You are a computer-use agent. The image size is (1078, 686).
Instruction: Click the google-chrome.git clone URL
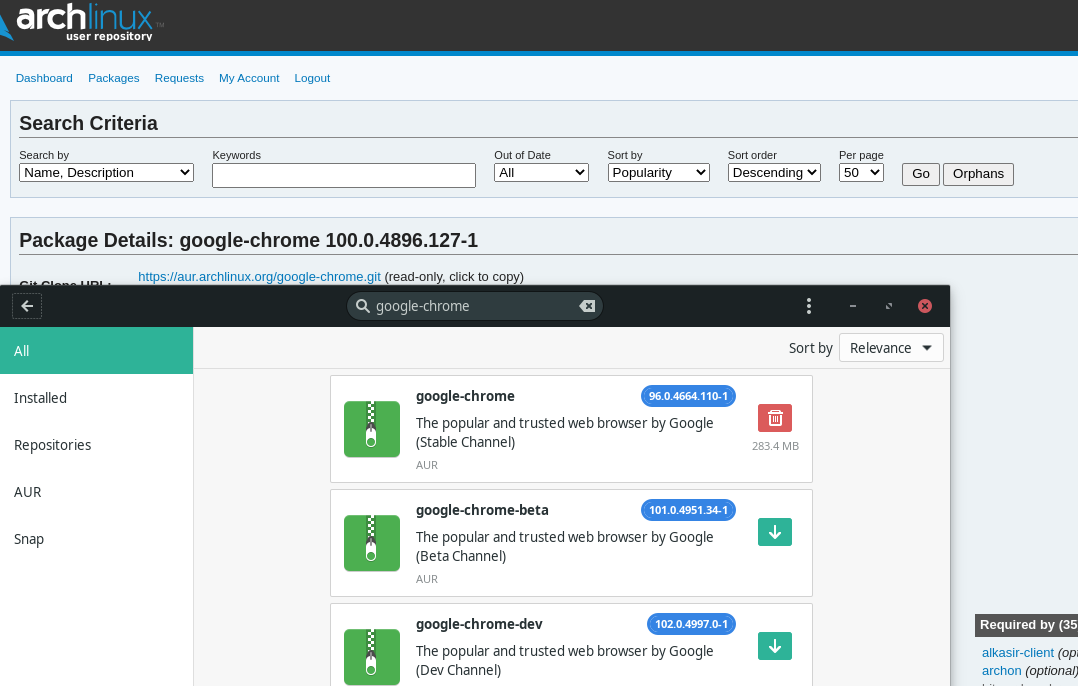coord(259,276)
